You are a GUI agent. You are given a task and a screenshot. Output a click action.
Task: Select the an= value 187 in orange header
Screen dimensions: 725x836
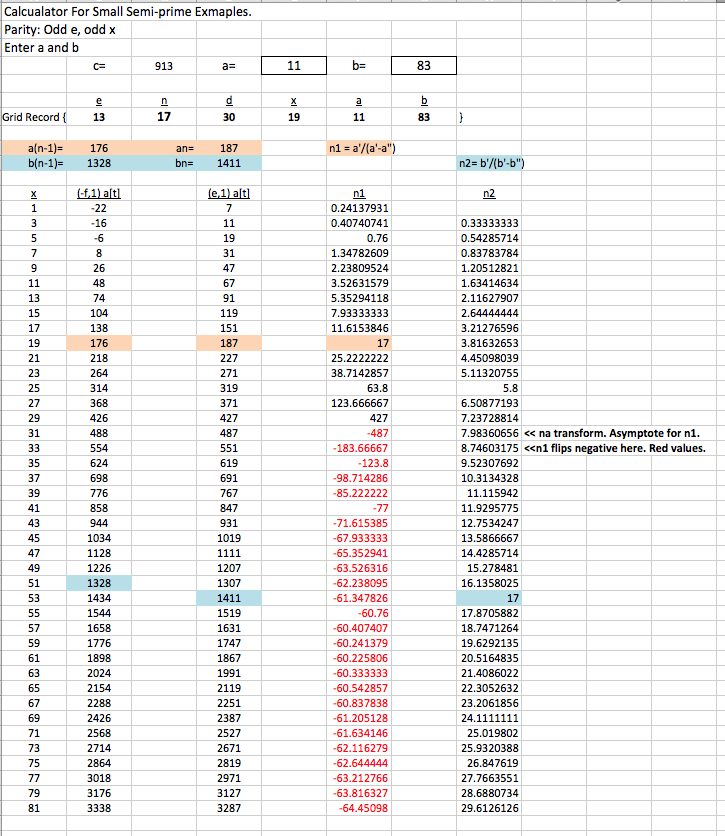(x=229, y=148)
